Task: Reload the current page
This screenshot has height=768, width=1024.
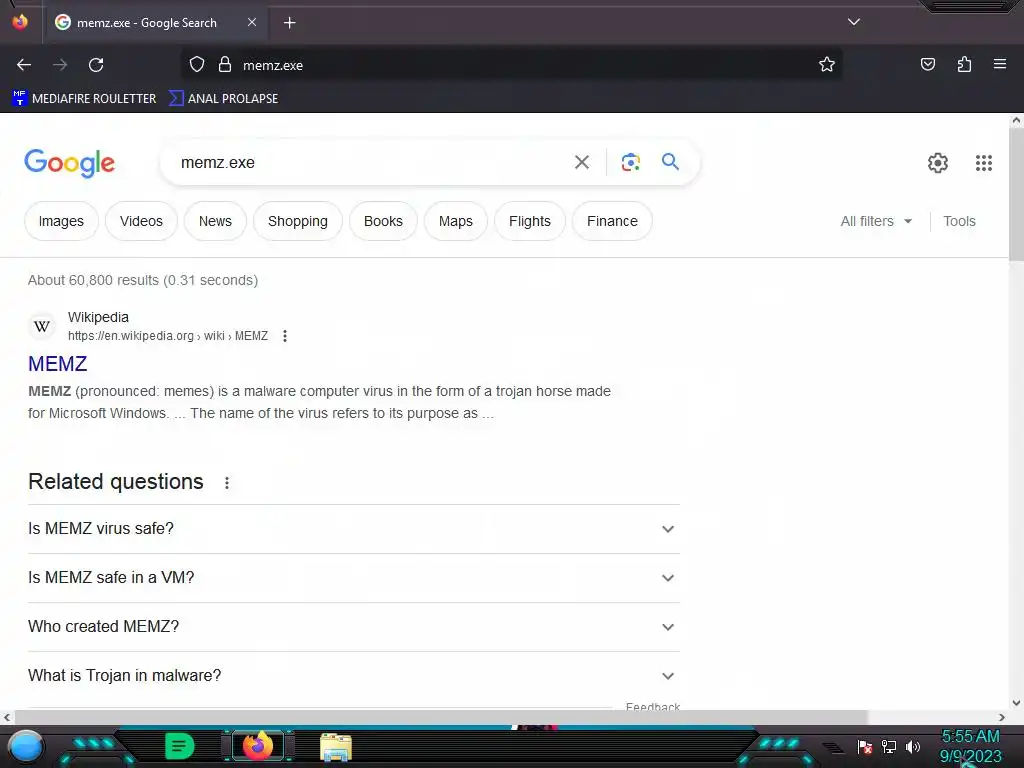Action: tap(96, 65)
